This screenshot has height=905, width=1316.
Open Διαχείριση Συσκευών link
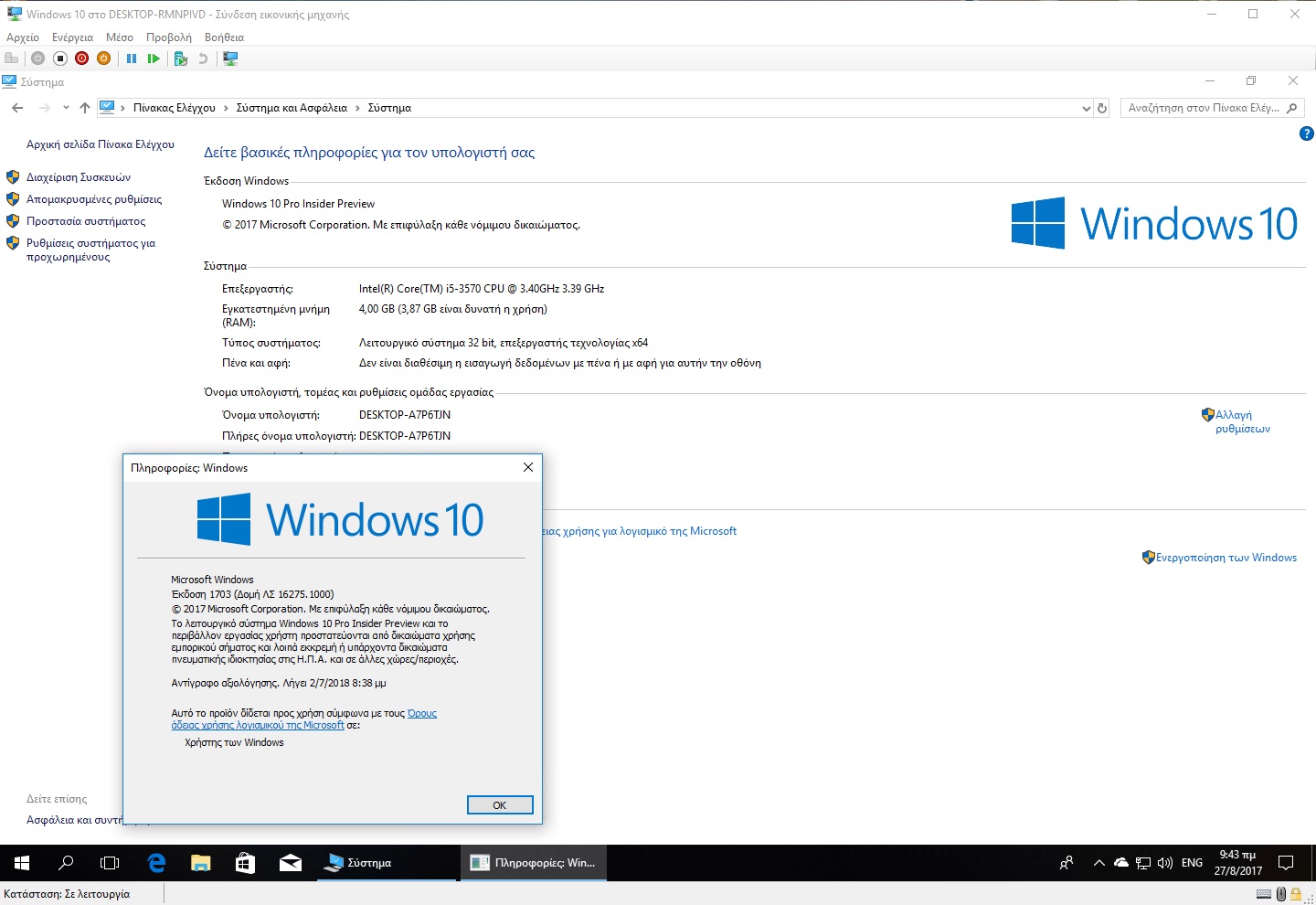[x=79, y=177]
